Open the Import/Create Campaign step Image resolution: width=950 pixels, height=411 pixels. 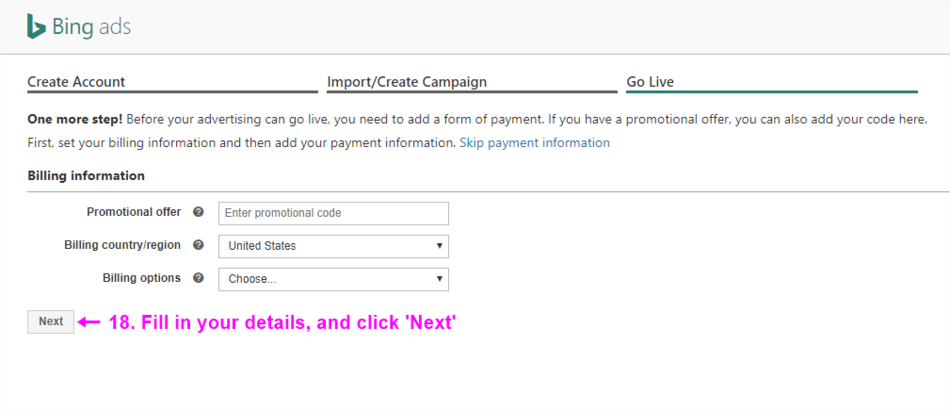tap(407, 82)
